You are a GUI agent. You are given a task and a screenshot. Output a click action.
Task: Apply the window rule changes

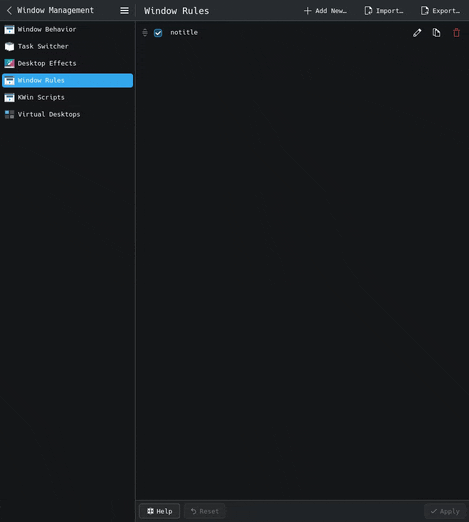(445, 511)
